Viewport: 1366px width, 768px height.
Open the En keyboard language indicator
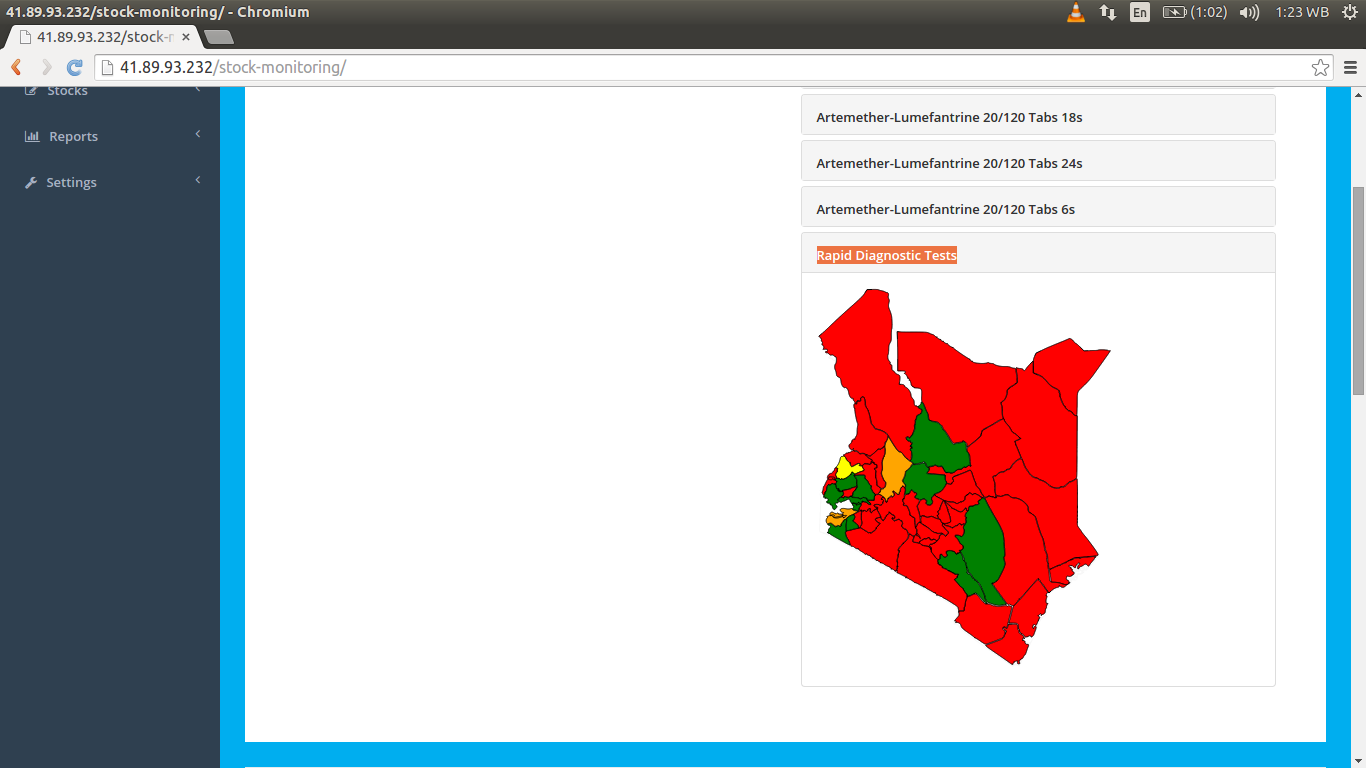coord(1140,12)
